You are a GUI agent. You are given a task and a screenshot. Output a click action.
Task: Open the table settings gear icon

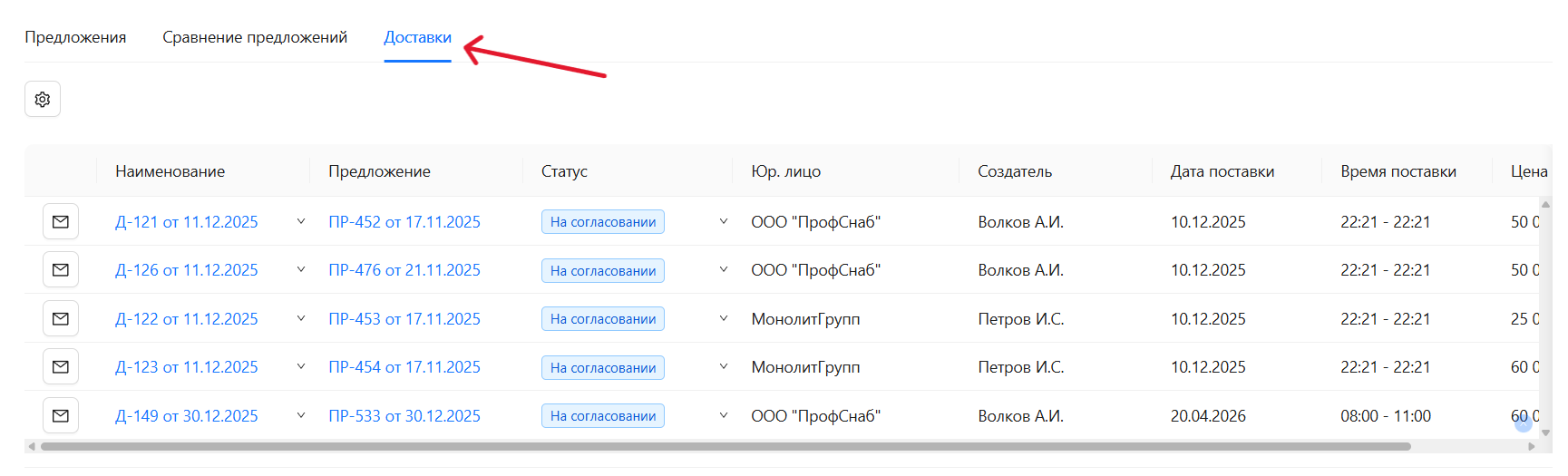(x=43, y=99)
